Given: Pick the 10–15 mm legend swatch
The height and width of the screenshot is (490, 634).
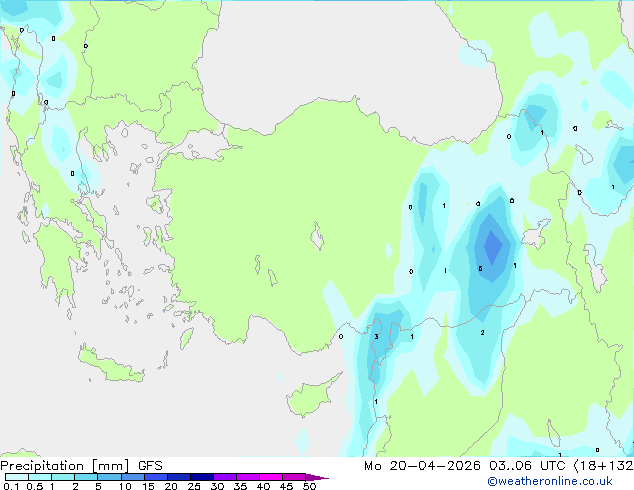Looking at the screenshot, I should pyautogui.click(x=133, y=477).
